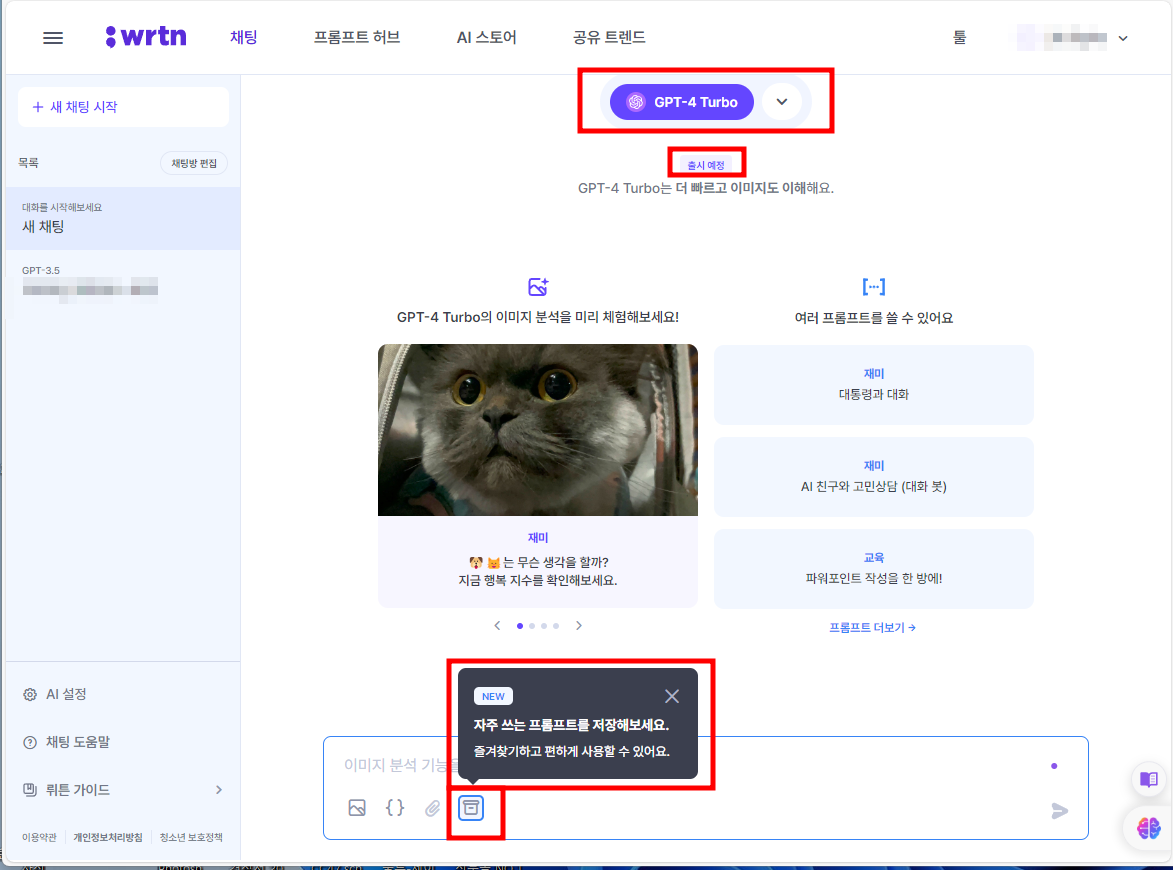The height and width of the screenshot is (870, 1173).
Task: Open 채팅 도움말 help
Action: (66, 742)
